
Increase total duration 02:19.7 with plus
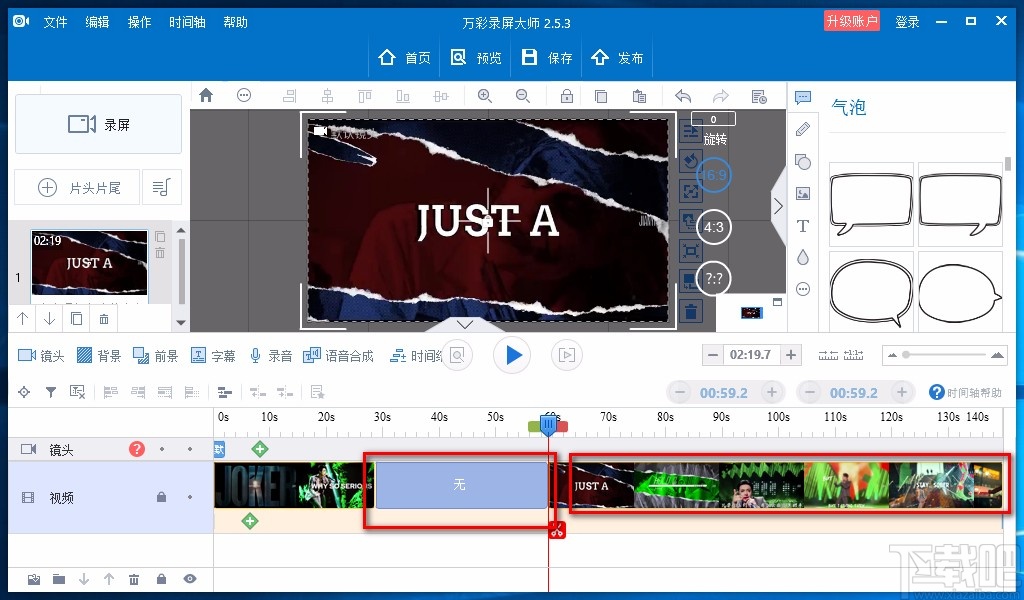(791, 355)
